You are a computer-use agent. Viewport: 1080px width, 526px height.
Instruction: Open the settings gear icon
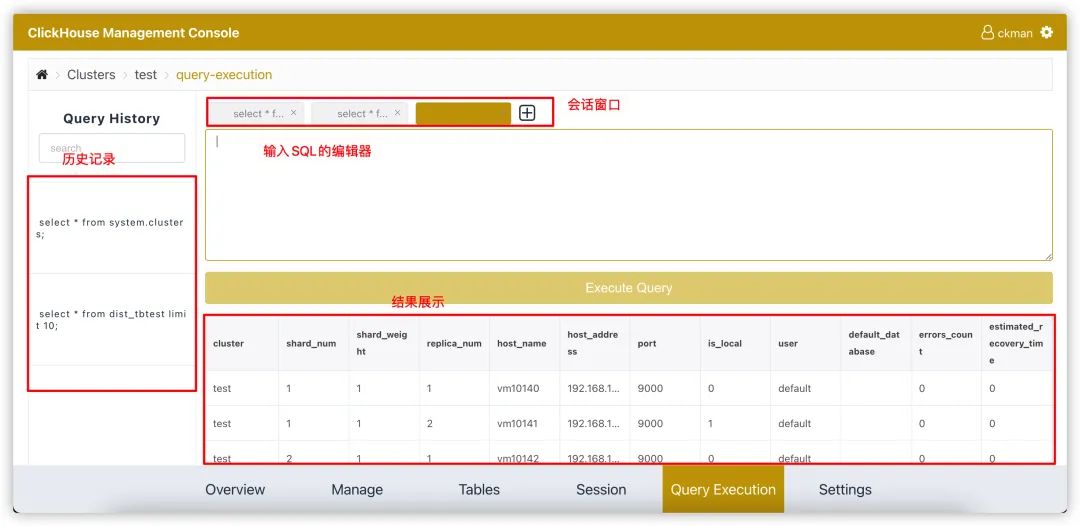1047,32
